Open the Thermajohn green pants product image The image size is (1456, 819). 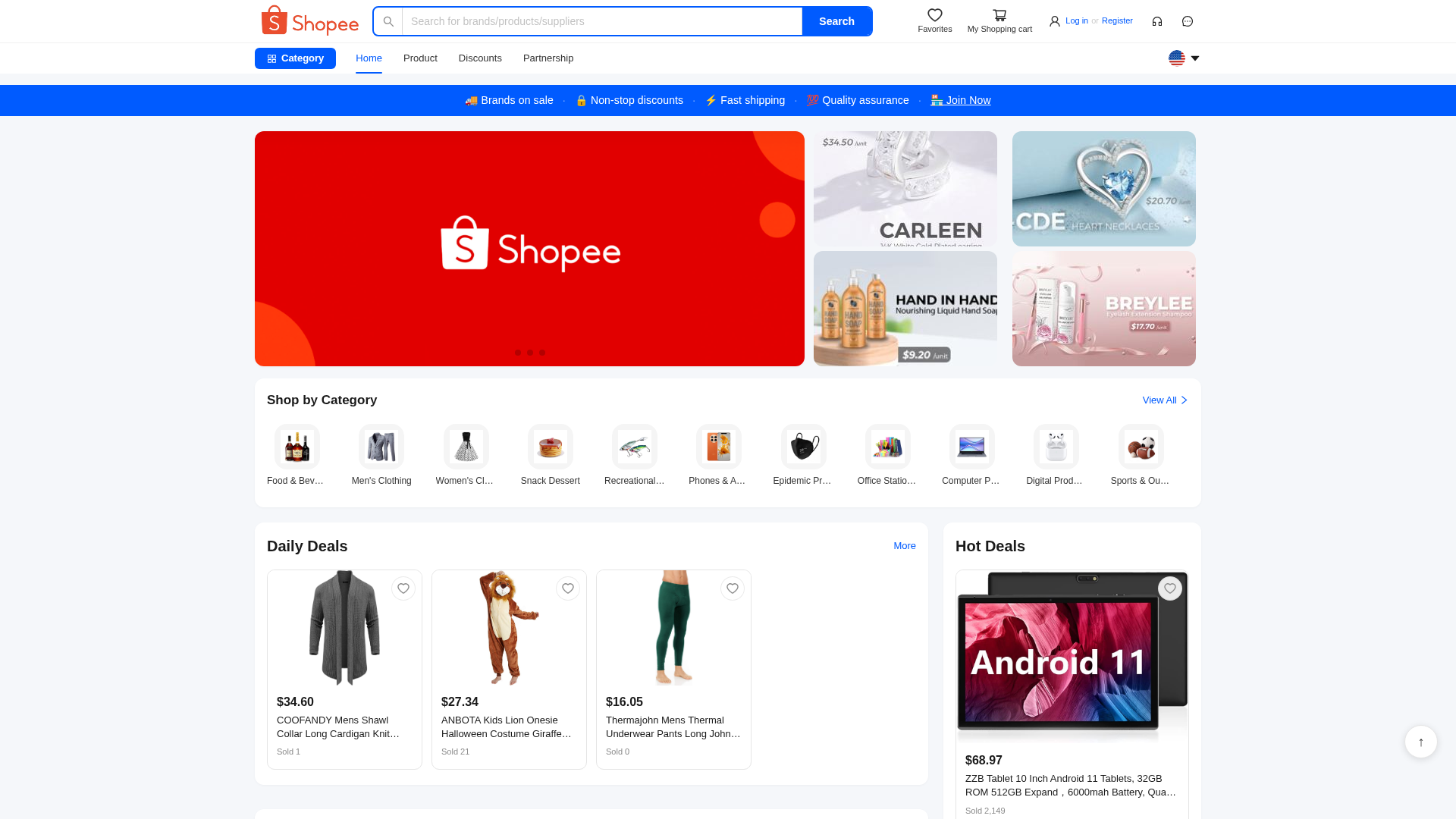tap(673, 628)
